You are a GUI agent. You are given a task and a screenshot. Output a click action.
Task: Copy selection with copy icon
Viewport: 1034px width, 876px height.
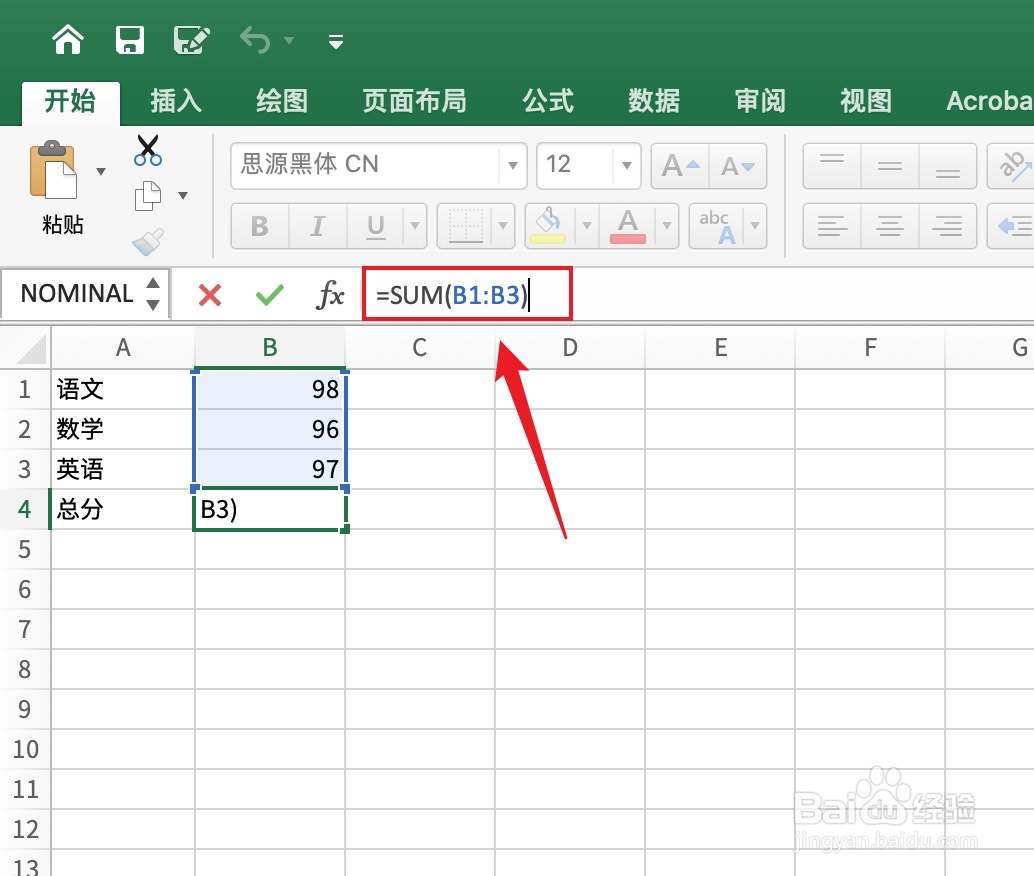[x=148, y=196]
